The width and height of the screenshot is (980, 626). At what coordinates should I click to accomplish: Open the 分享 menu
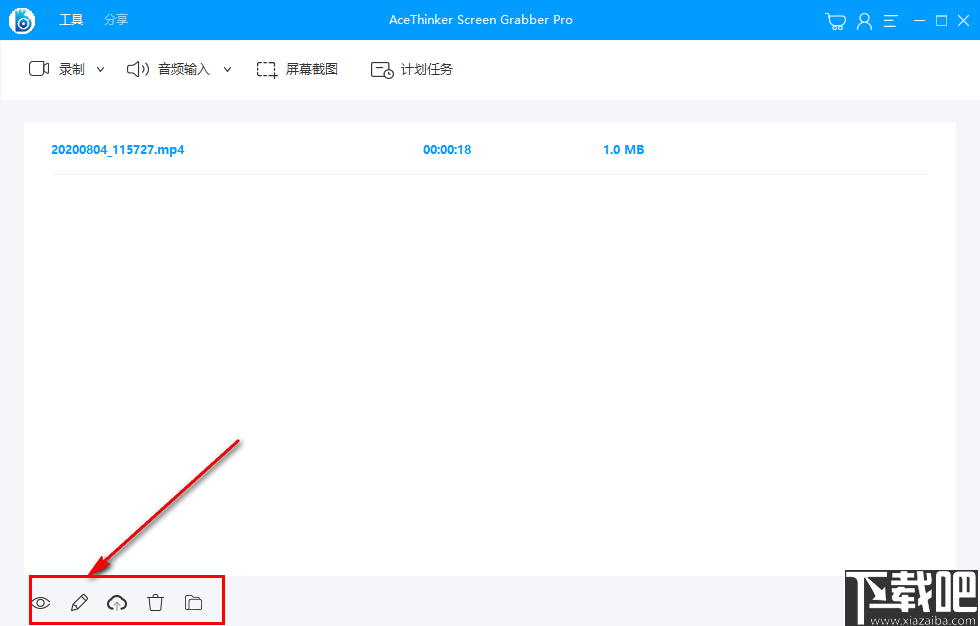[x=115, y=19]
